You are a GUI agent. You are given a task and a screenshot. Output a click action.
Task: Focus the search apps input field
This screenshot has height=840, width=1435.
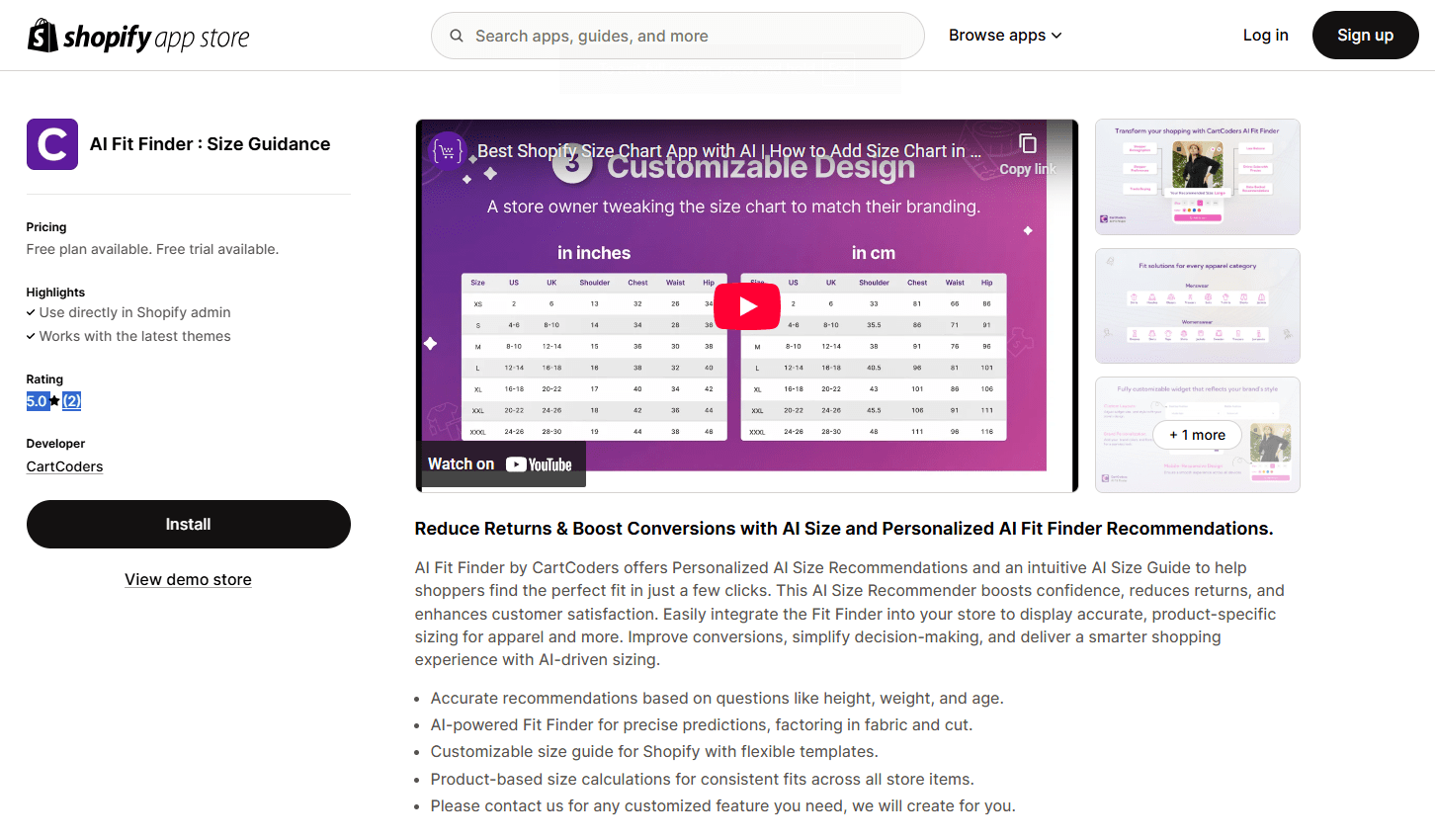tap(678, 36)
